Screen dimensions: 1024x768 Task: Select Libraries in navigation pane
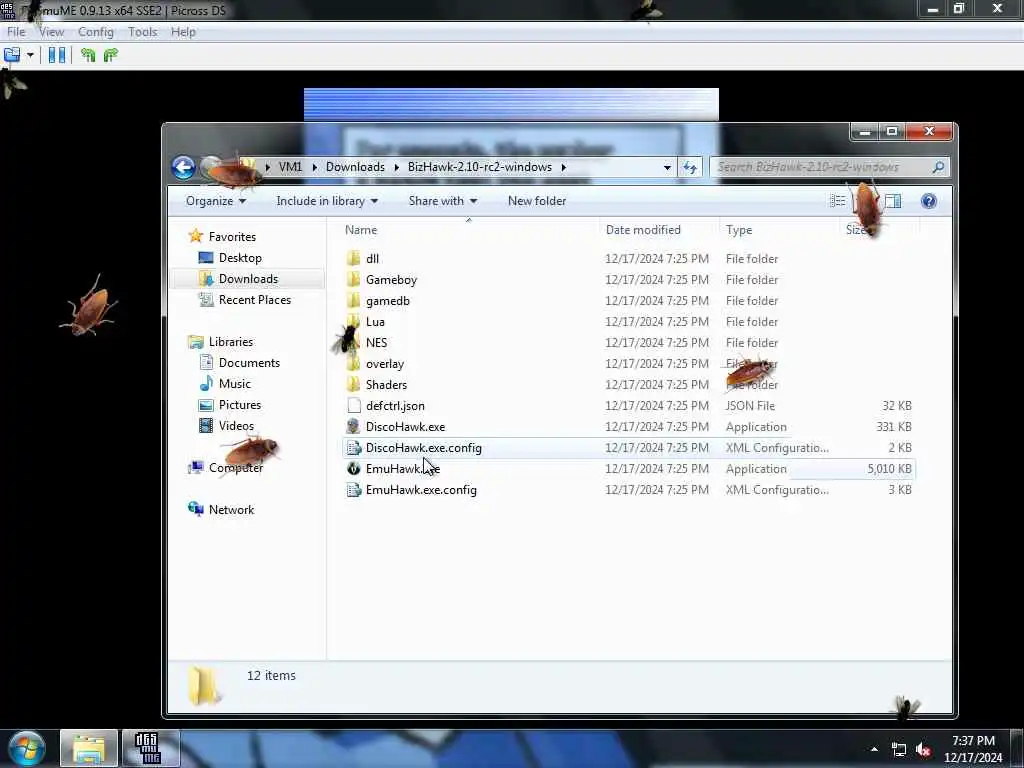[221, 342]
